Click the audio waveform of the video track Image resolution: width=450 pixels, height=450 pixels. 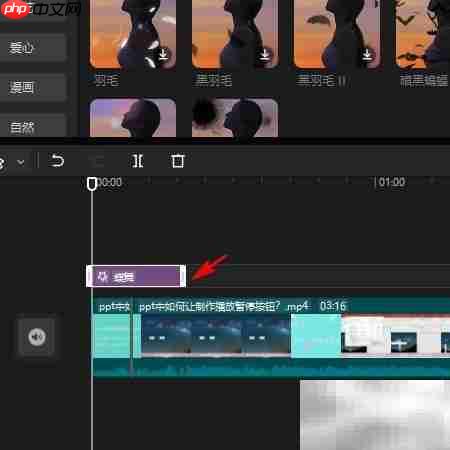(x=271, y=368)
